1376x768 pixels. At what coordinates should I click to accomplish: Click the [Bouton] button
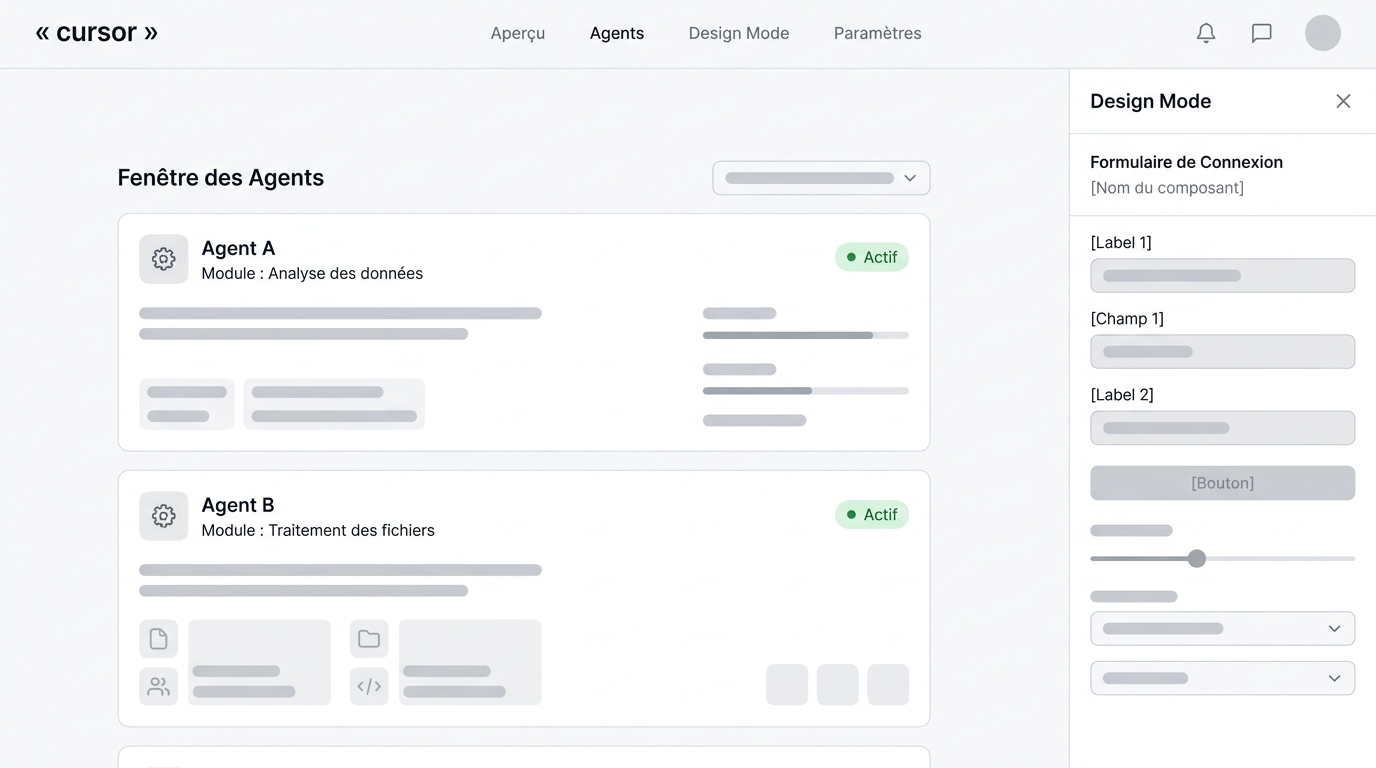1222,483
